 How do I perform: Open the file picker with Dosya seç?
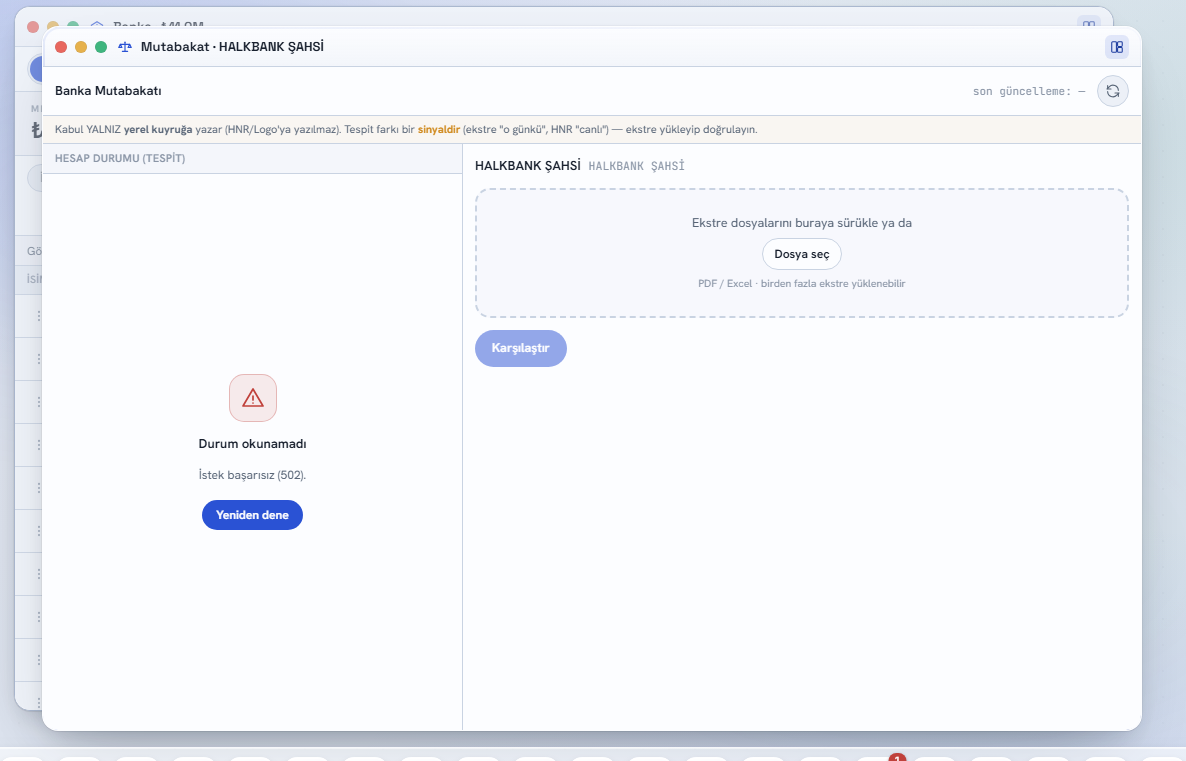pos(802,254)
